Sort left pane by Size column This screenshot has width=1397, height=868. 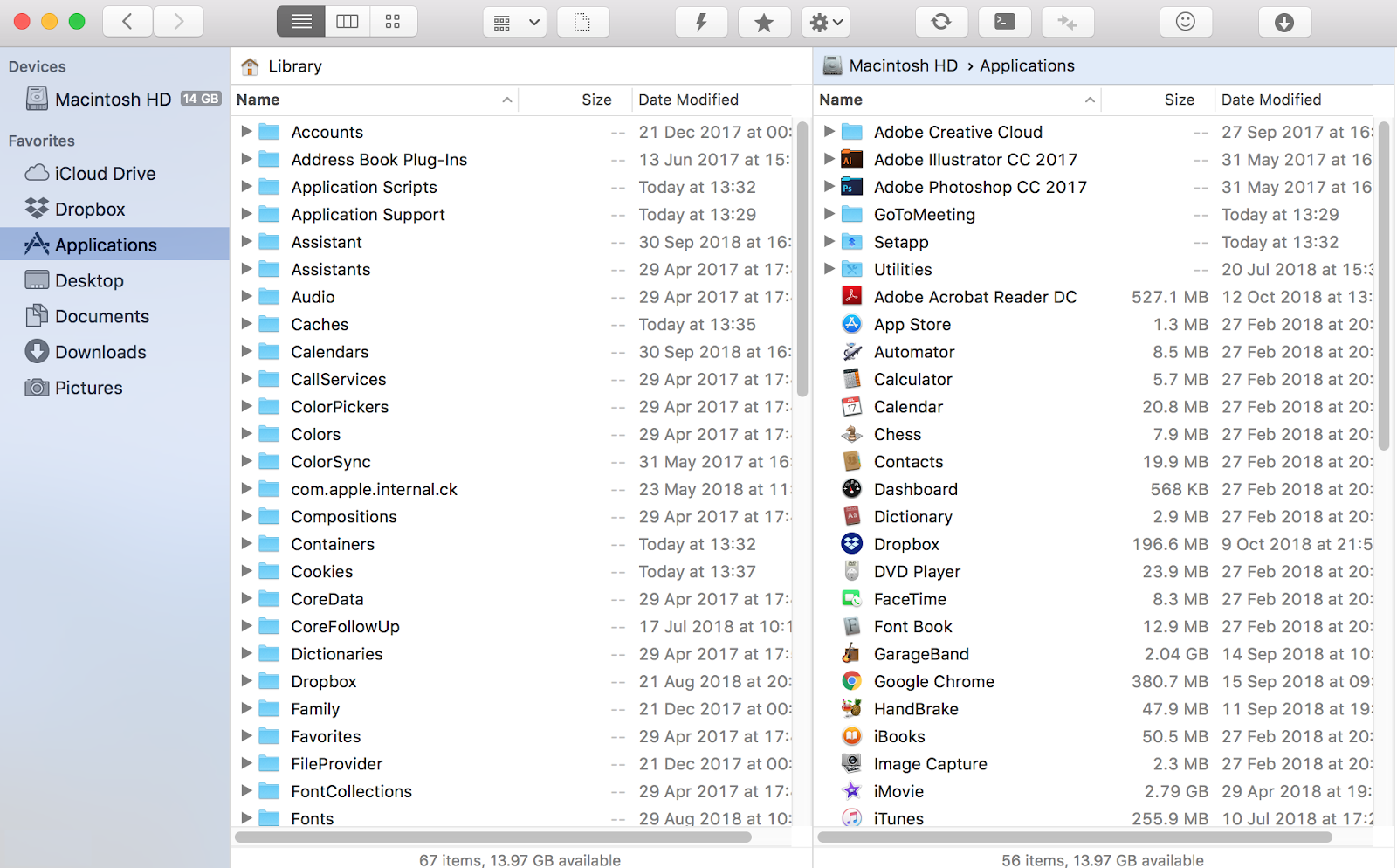point(575,100)
